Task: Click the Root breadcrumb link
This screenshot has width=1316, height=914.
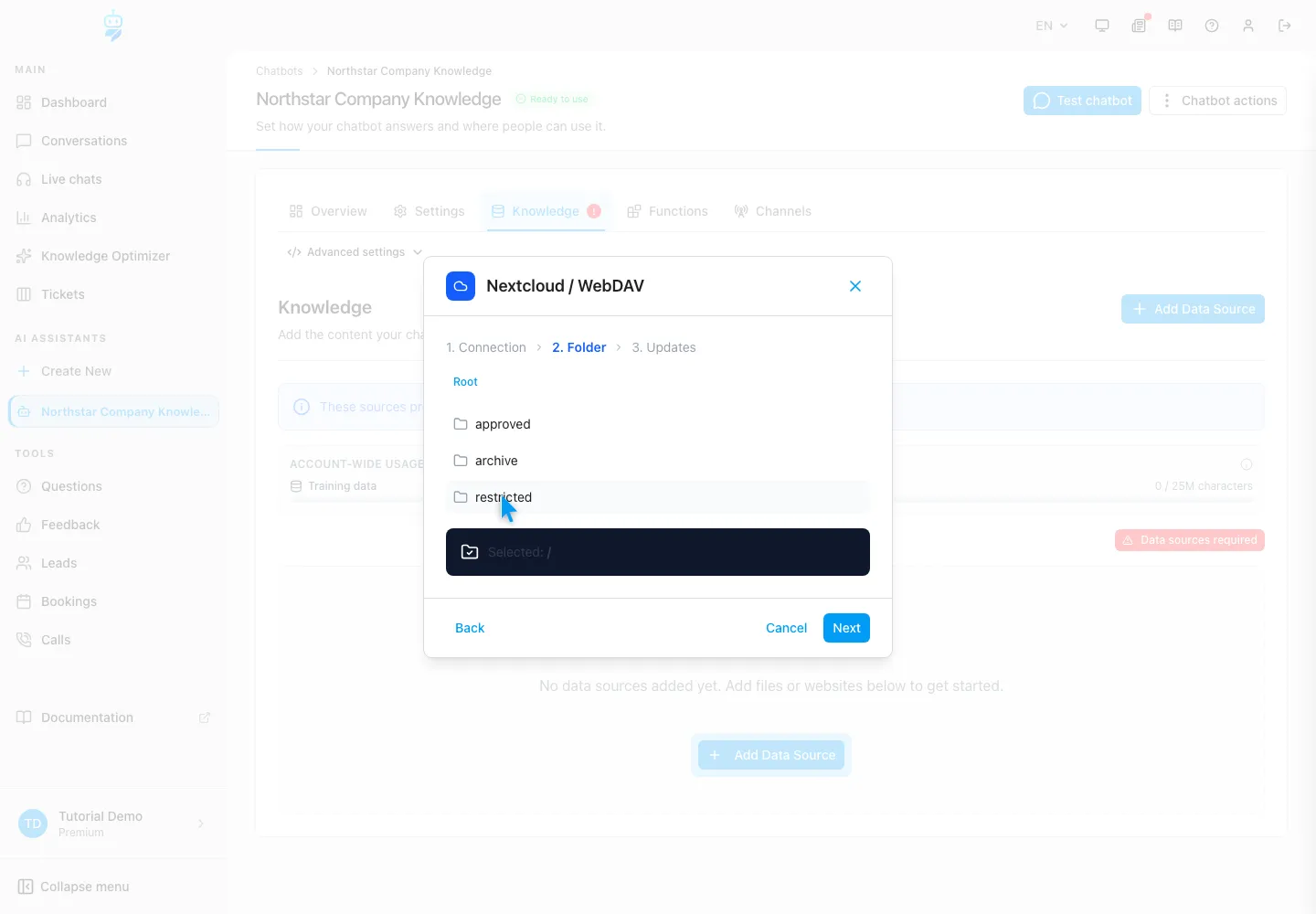Action: pos(465,382)
